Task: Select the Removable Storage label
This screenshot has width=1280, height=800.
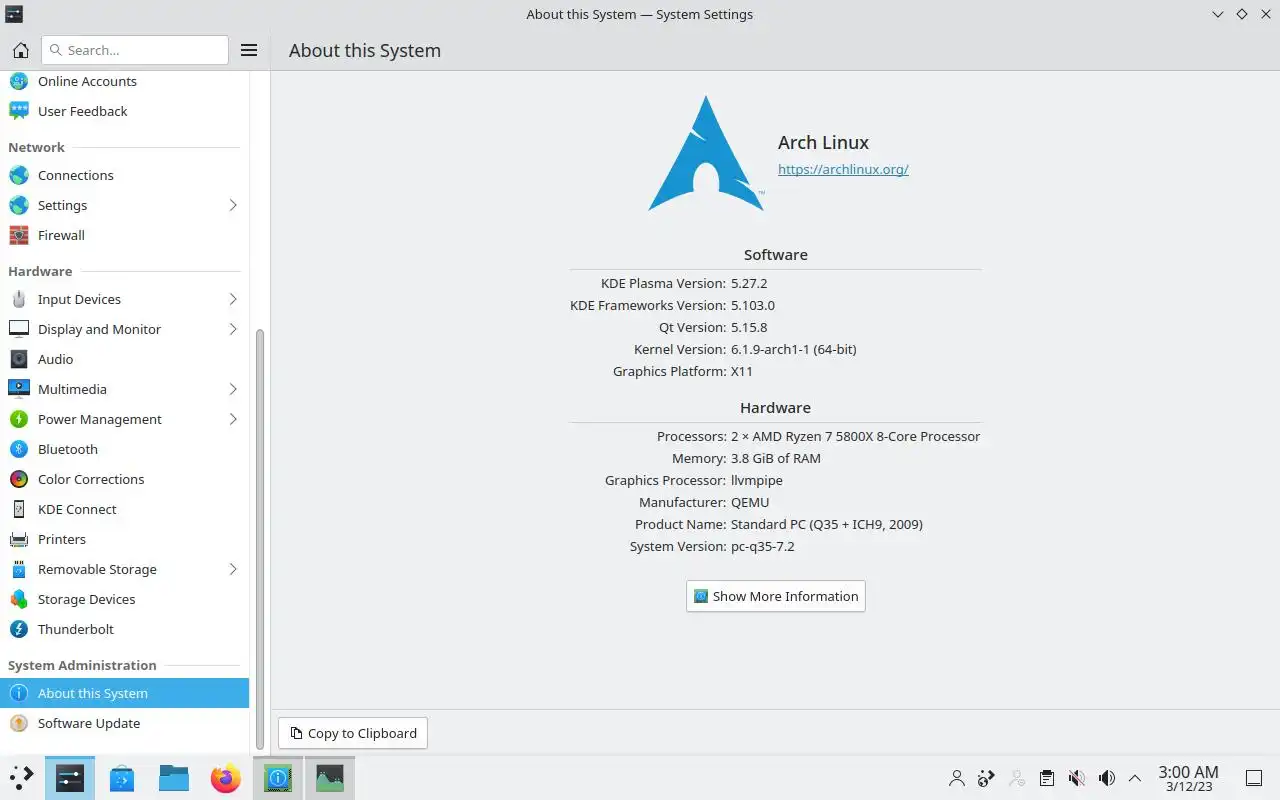Action: (x=97, y=569)
